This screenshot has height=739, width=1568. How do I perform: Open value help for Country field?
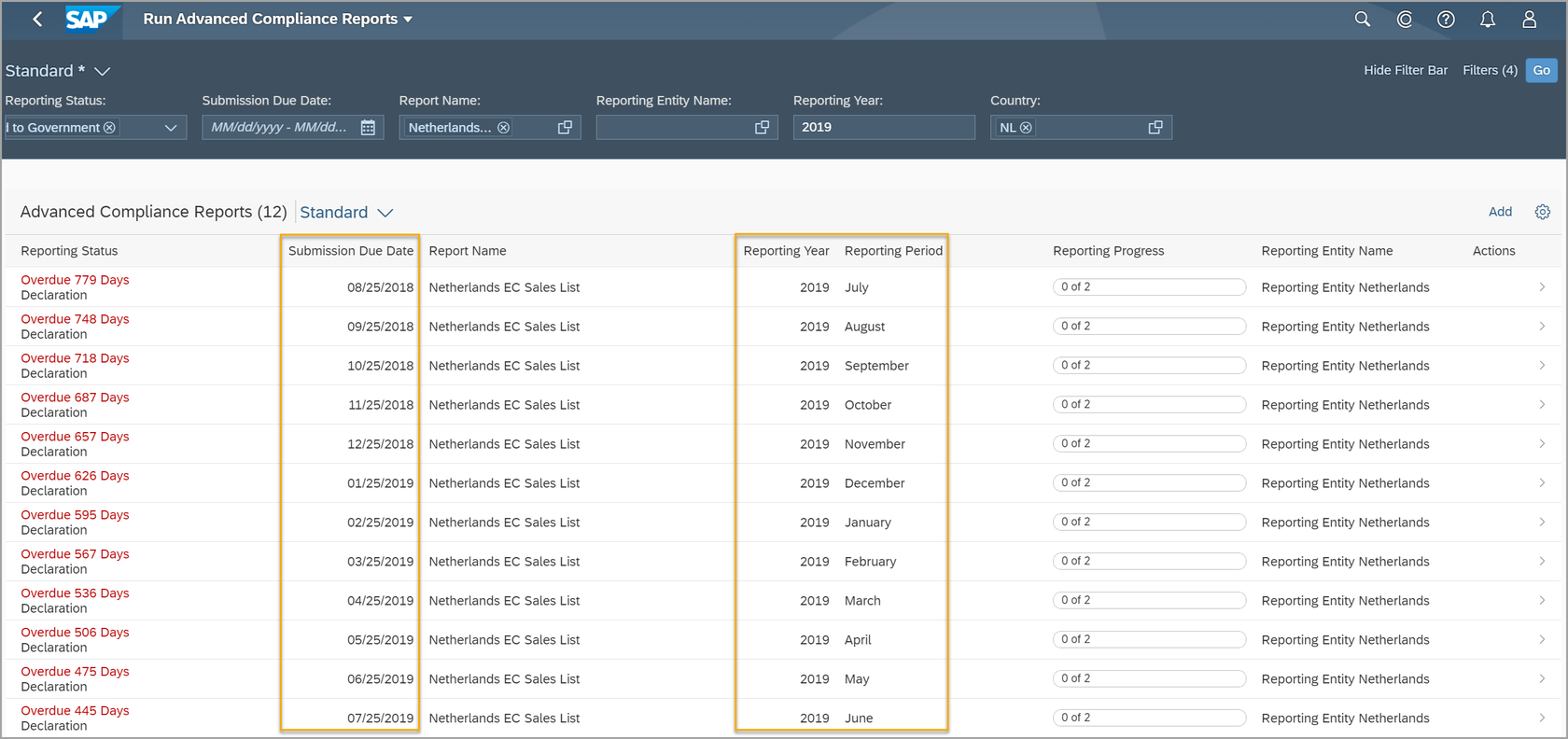coord(1155,128)
